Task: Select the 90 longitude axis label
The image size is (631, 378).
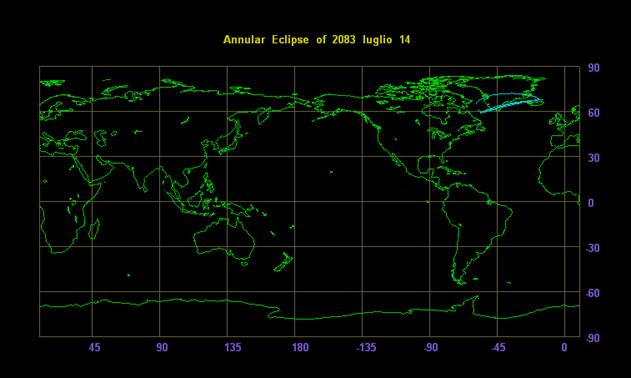Action: pyautogui.click(x=162, y=347)
